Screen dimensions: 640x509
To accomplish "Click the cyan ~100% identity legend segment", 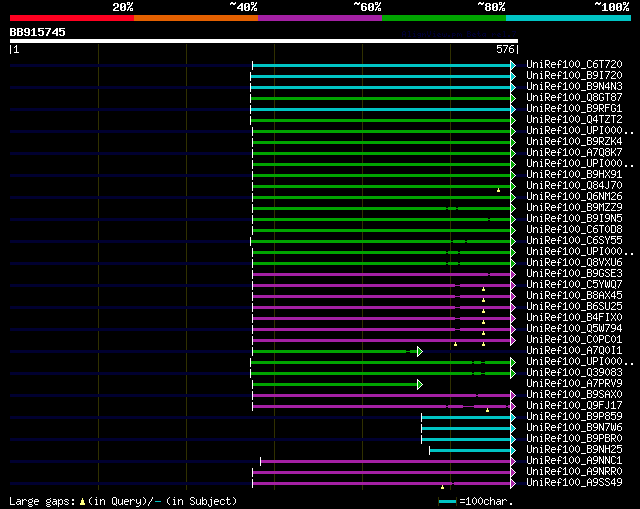I will (x=568, y=18).
